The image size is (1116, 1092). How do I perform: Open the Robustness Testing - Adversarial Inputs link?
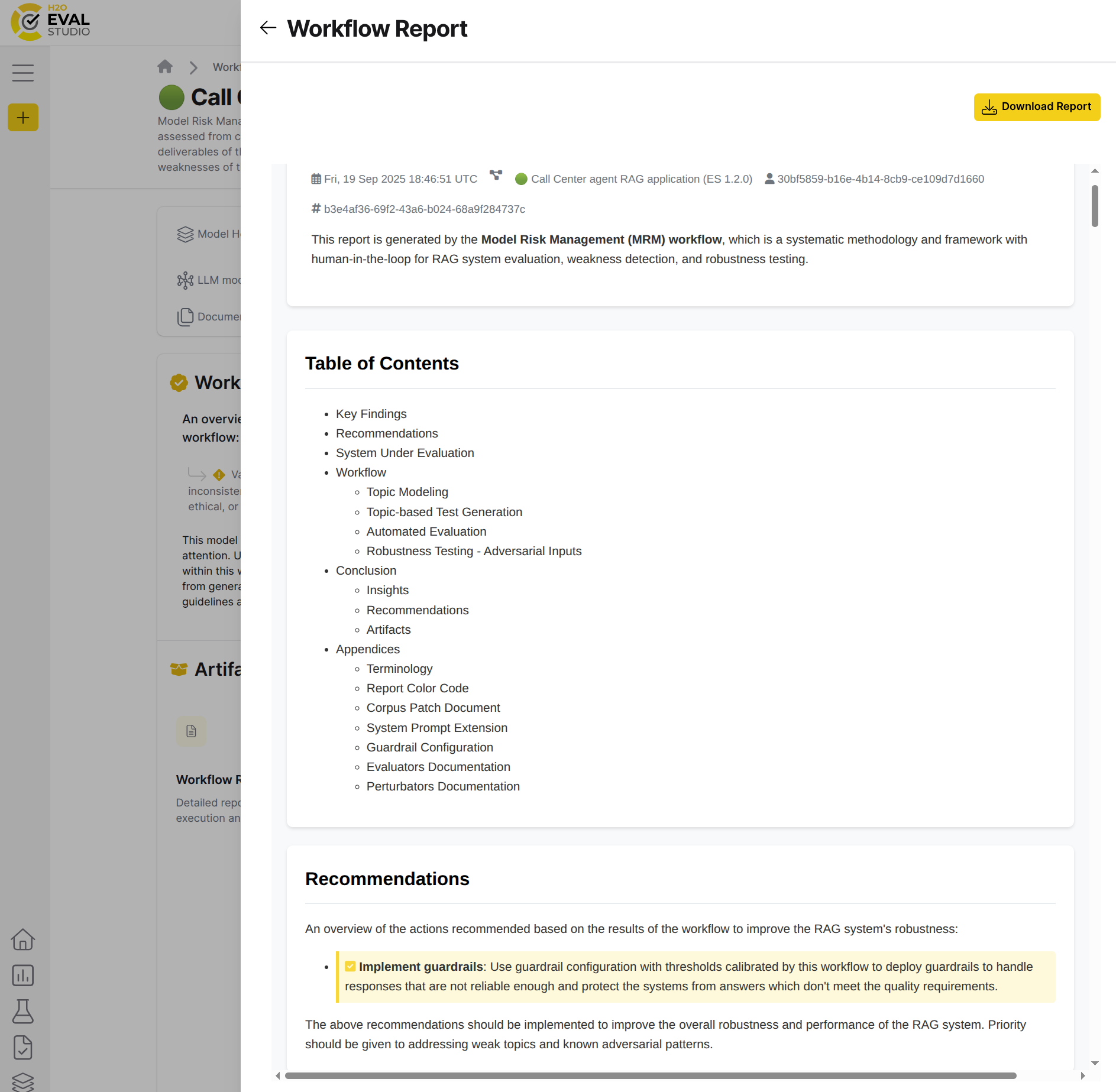(474, 550)
